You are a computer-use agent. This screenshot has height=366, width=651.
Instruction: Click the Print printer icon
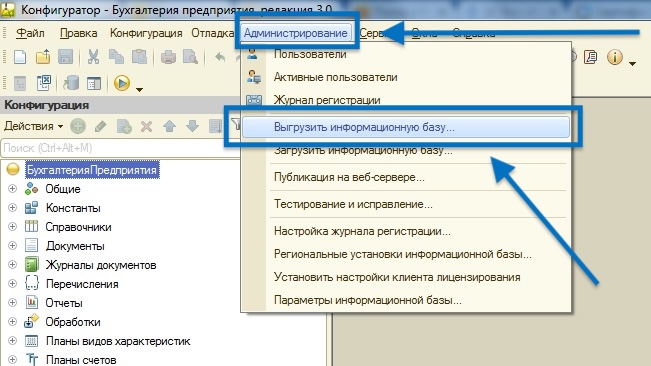pos(168,57)
